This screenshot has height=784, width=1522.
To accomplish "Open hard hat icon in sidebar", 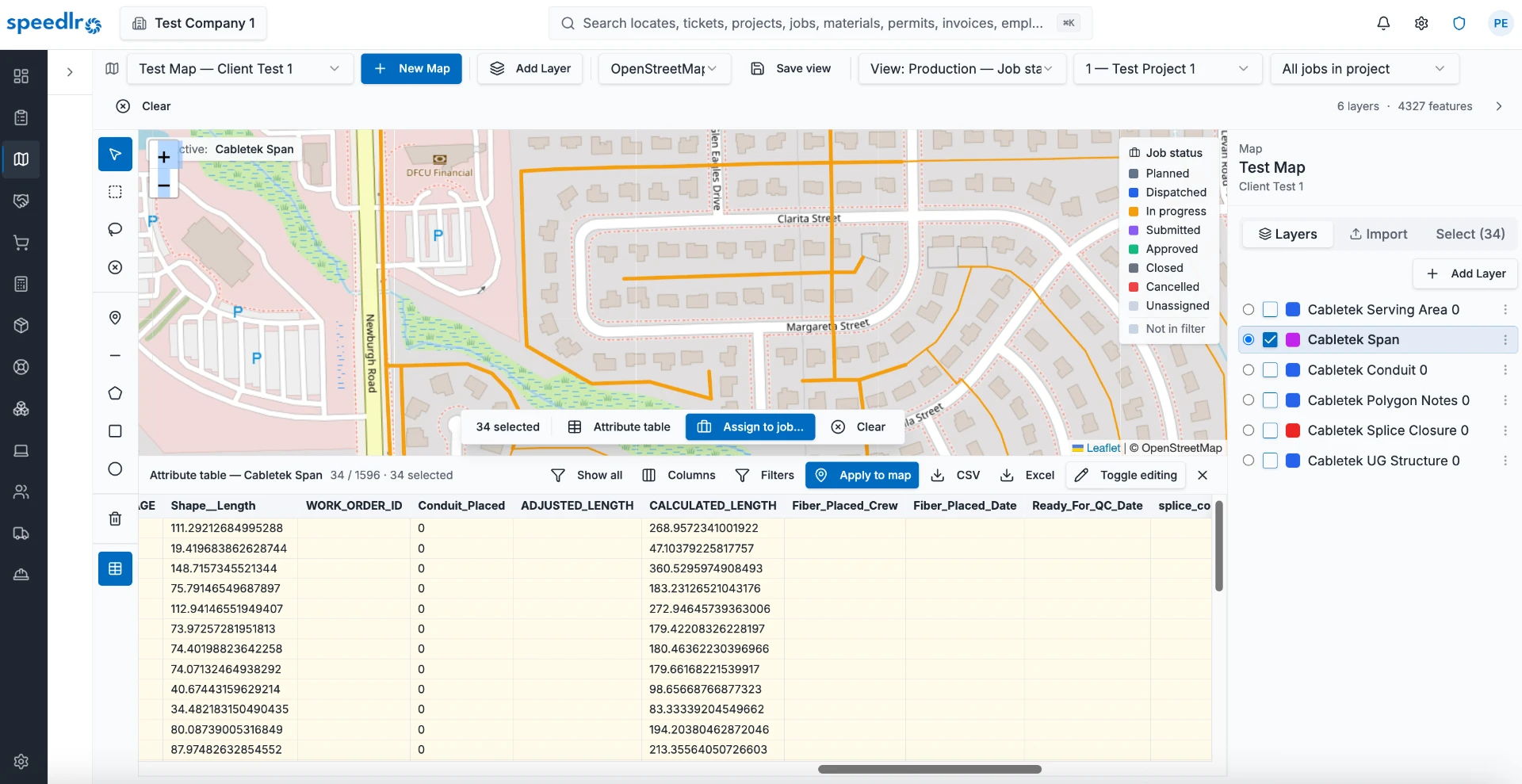I will click(21, 575).
